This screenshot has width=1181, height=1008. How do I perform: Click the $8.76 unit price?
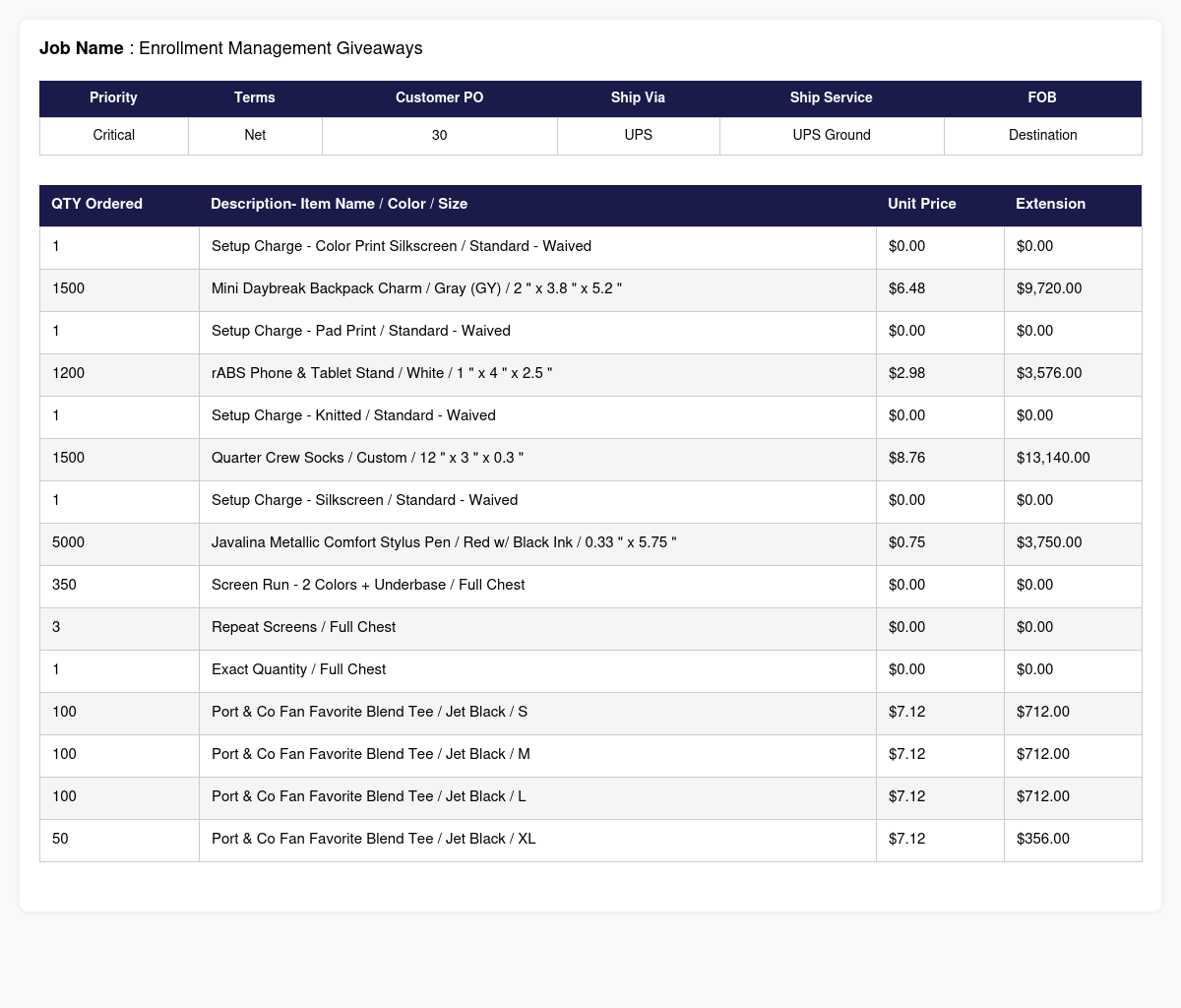(x=906, y=459)
